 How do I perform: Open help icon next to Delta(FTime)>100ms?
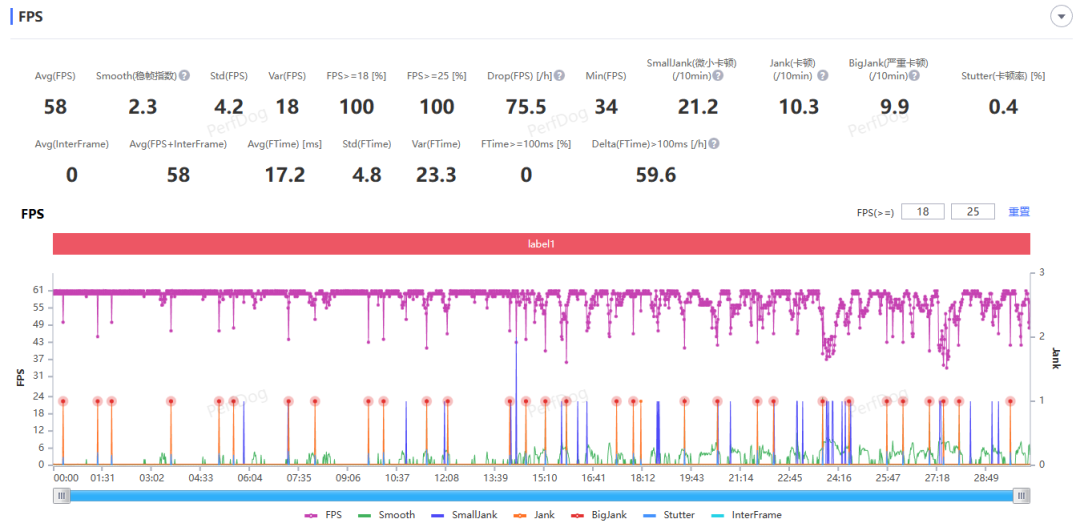click(714, 144)
